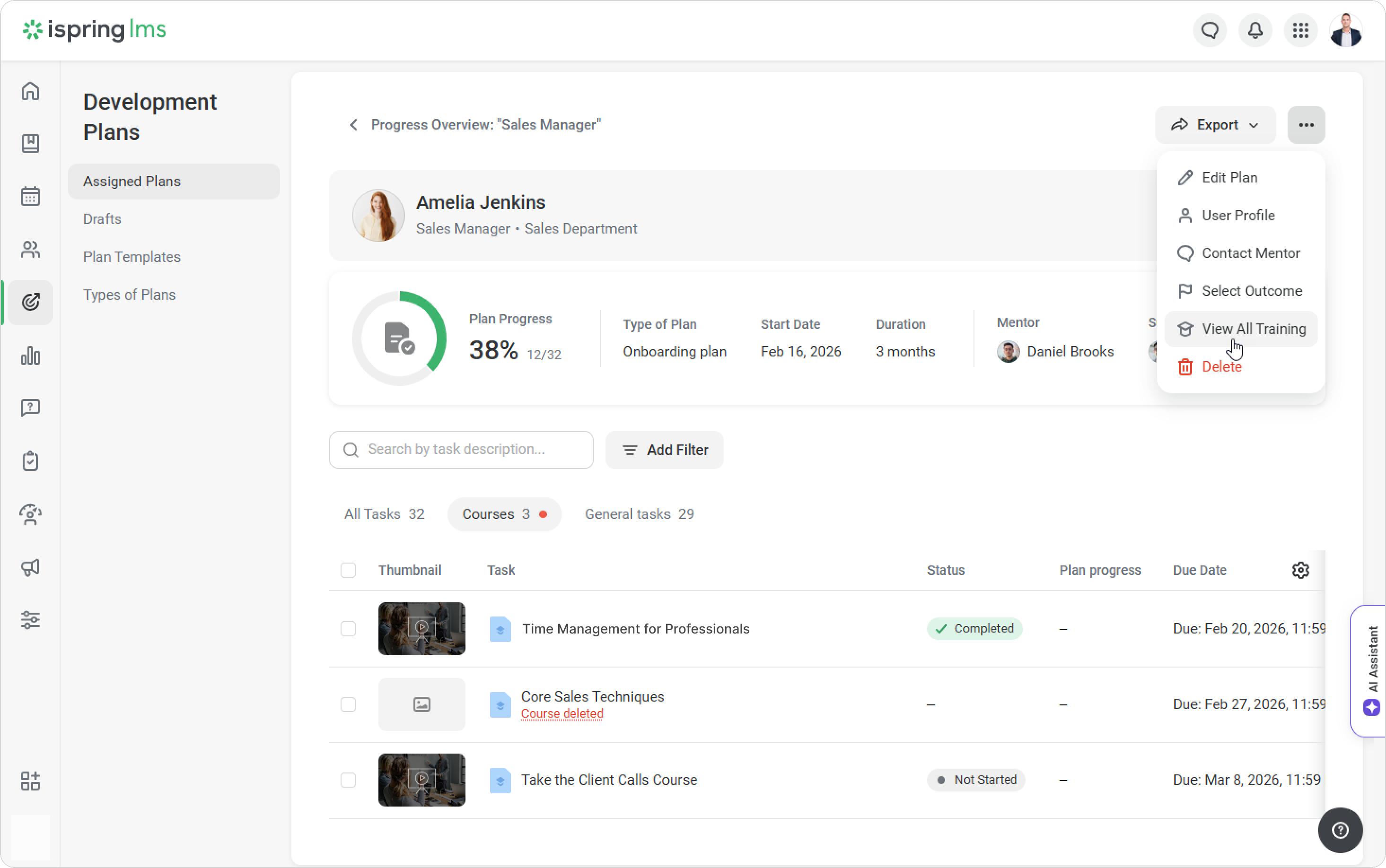Open the calendar icon in sidebar
1386x868 pixels.
click(x=30, y=197)
